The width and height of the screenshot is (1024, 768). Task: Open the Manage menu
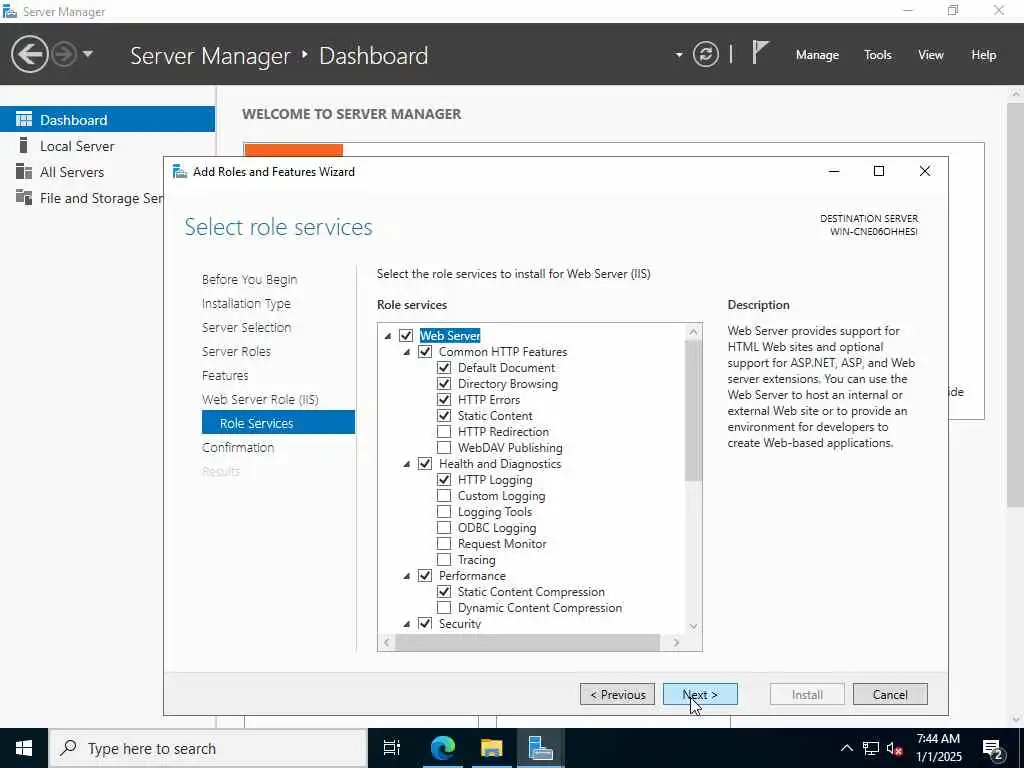[x=817, y=55]
